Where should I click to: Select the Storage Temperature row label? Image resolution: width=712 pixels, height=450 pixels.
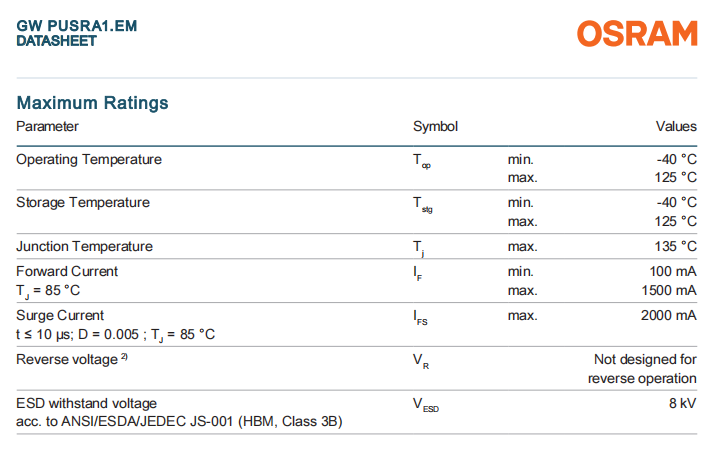click(x=83, y=202)
